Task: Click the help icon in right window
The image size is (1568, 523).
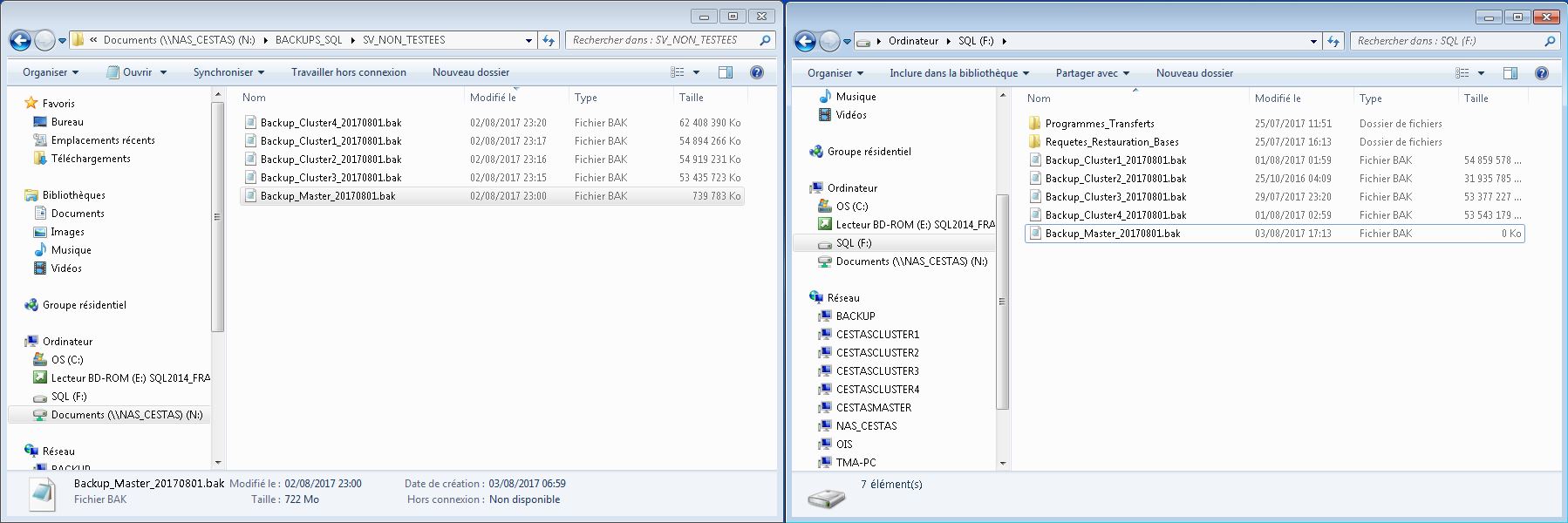Action: pos(1541,73)
